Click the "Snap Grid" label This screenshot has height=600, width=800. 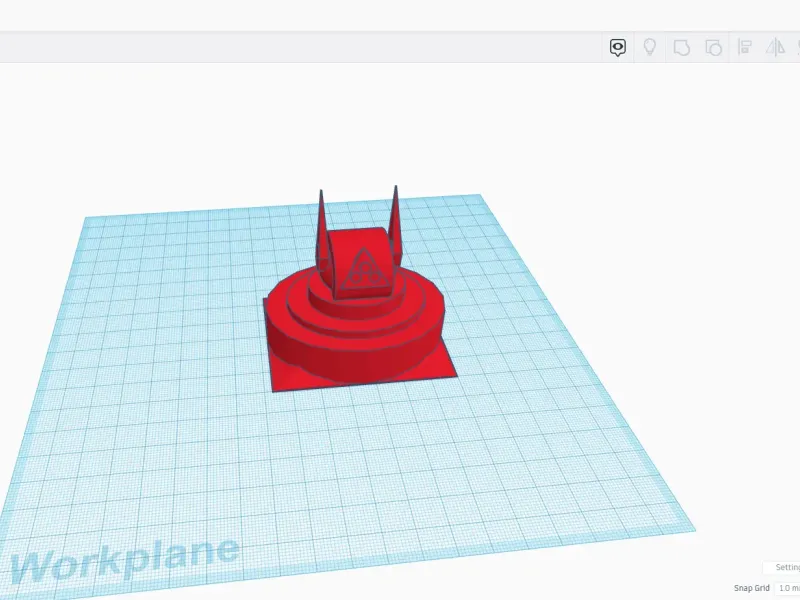pyautogui.click(x=752, y=588)
